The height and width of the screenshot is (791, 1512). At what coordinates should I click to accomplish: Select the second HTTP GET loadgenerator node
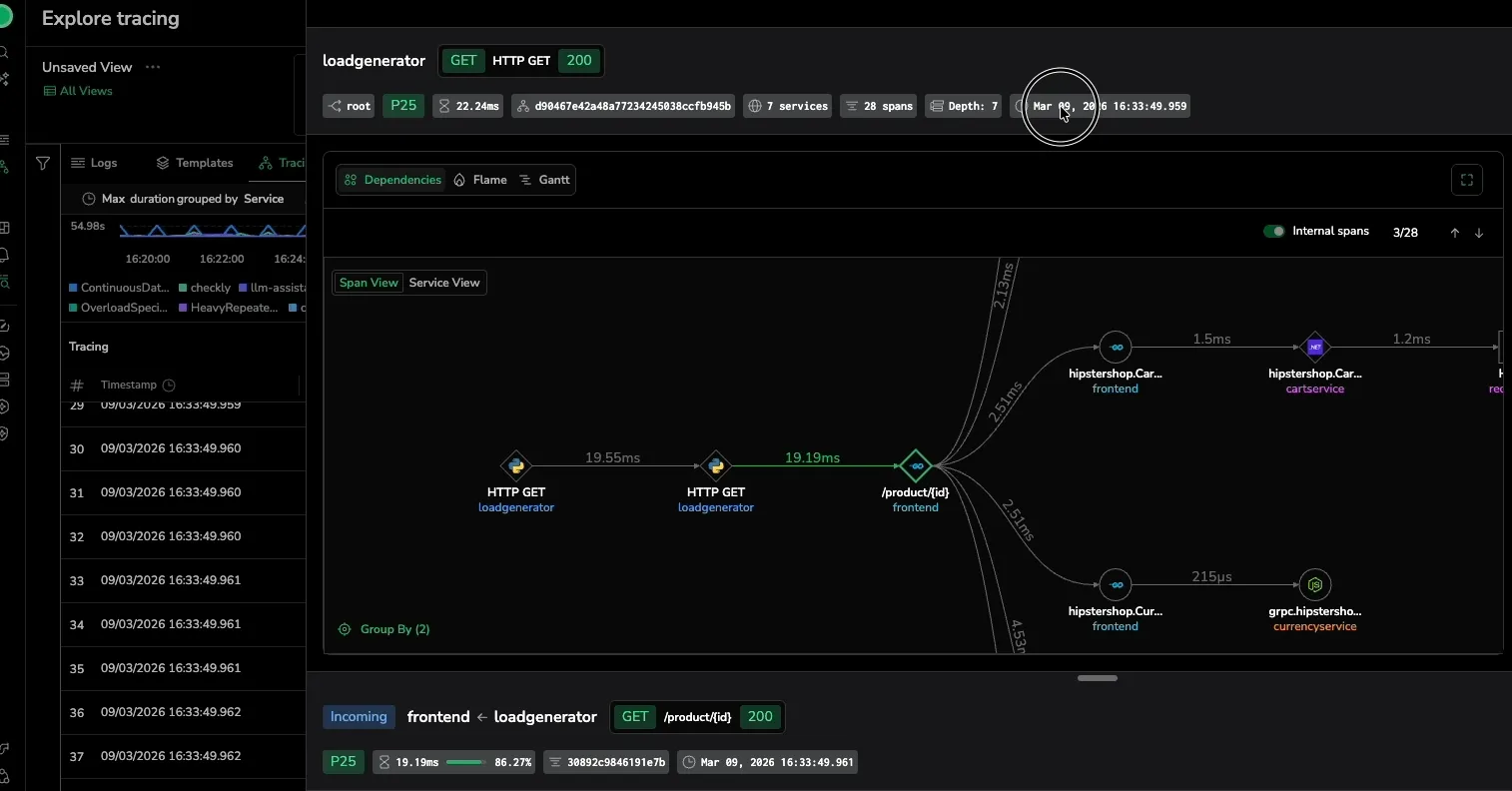(x=716, y=465)
